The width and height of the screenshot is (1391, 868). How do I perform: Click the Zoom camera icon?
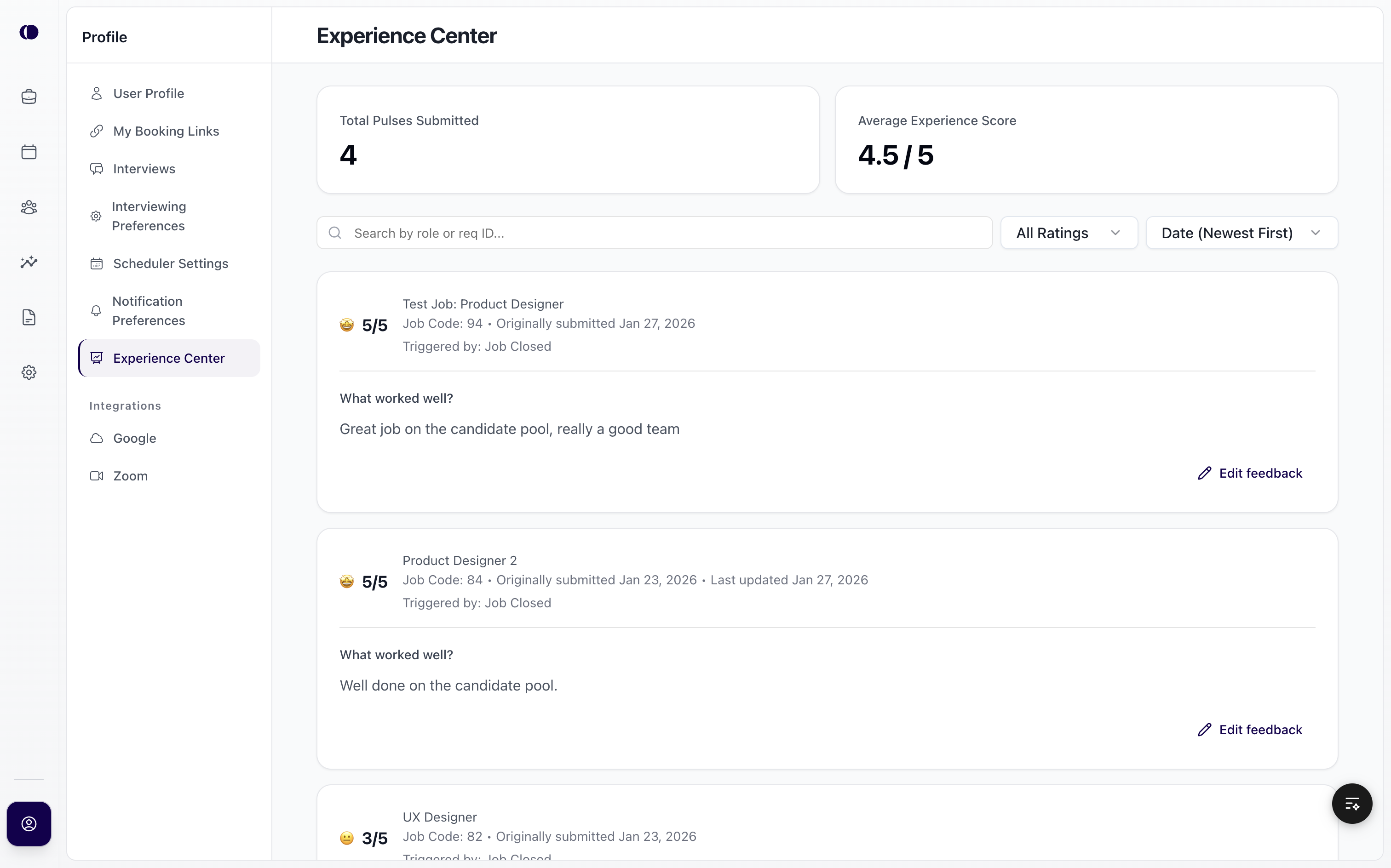(x=97, y=476)
